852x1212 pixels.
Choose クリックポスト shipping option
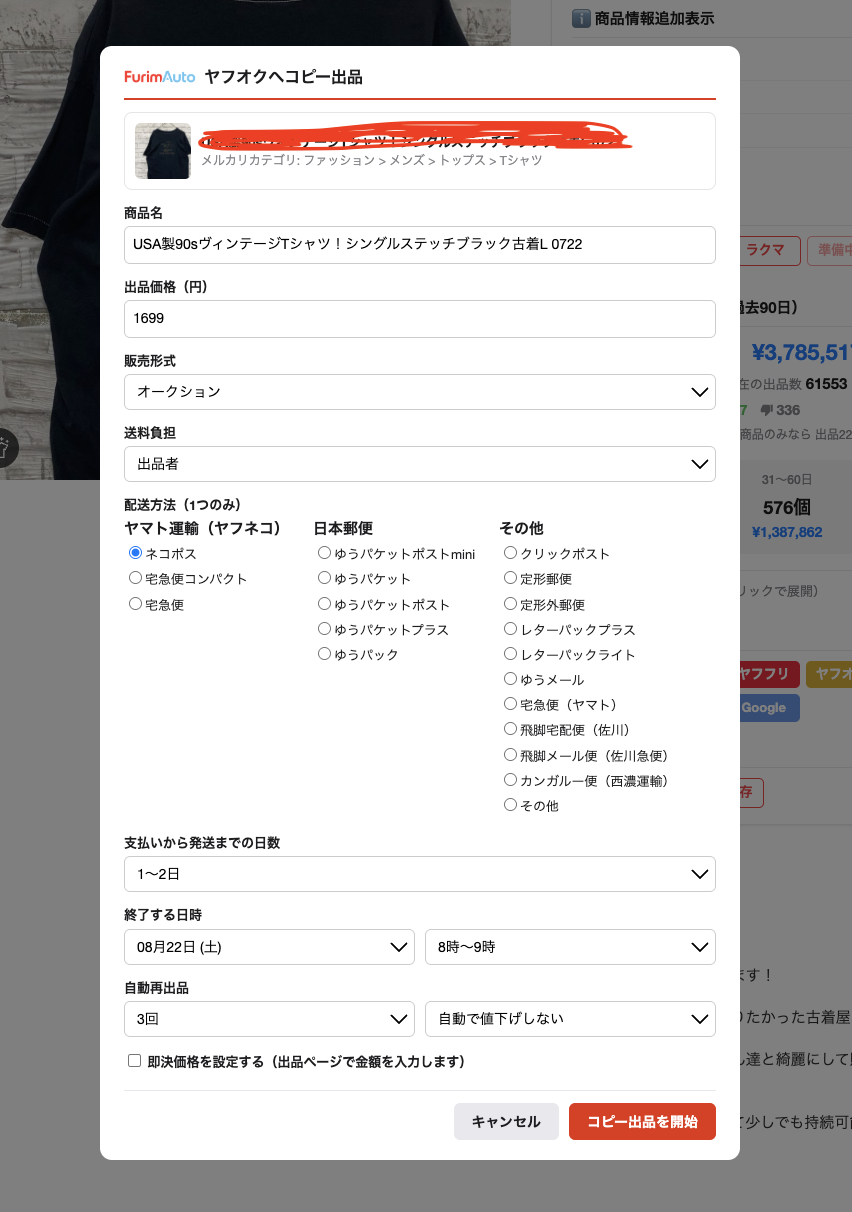tap(510, 553)
